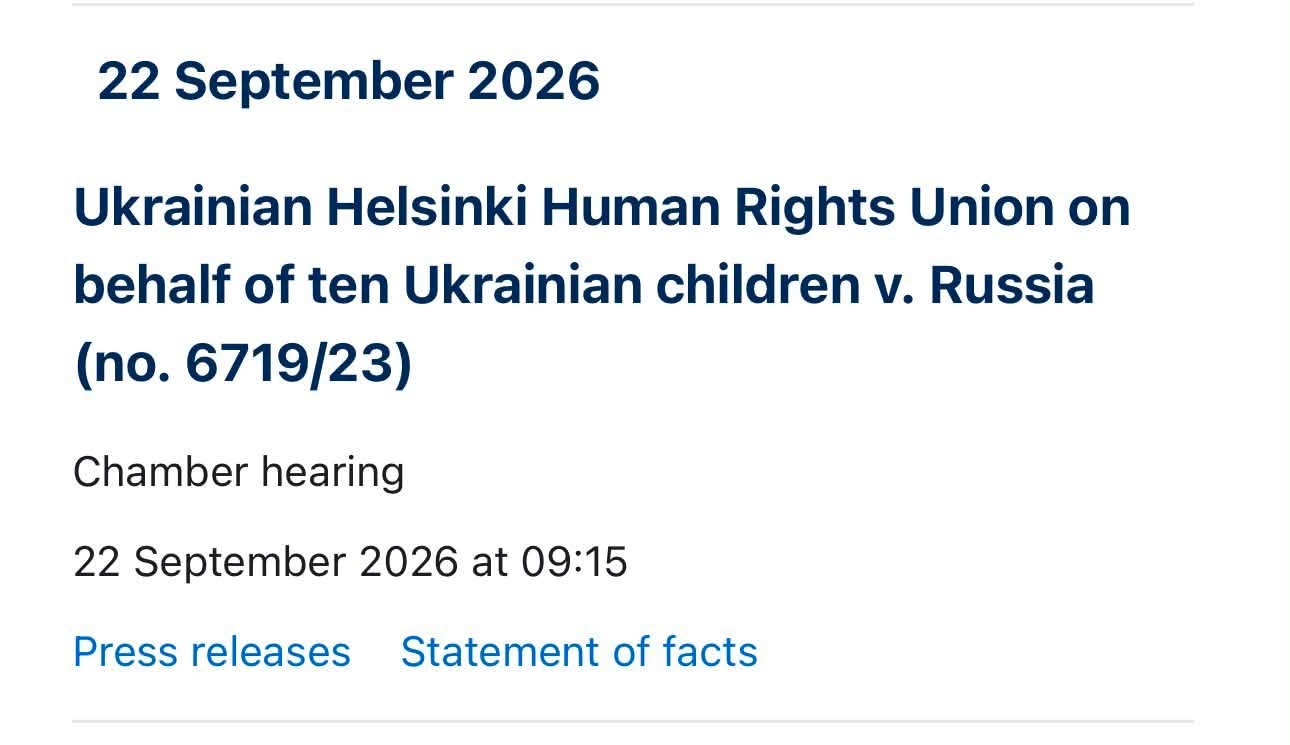1290x745 pixels.
Task: Click the horizontal divider below the links
Action: 633,720
